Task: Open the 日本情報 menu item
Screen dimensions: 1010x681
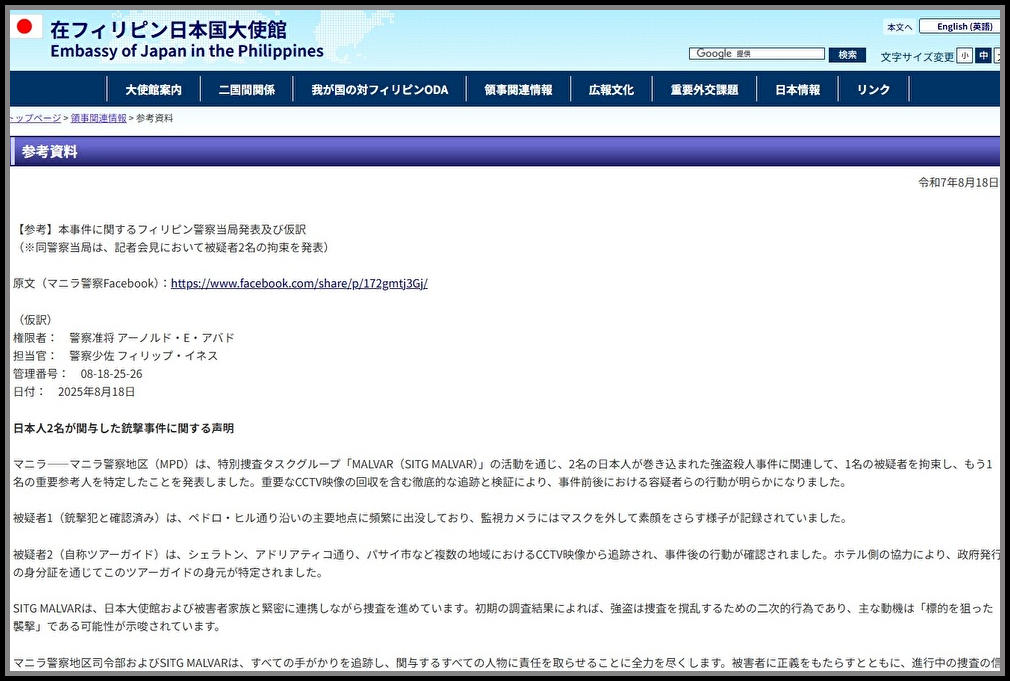Action: pos(796,89)
